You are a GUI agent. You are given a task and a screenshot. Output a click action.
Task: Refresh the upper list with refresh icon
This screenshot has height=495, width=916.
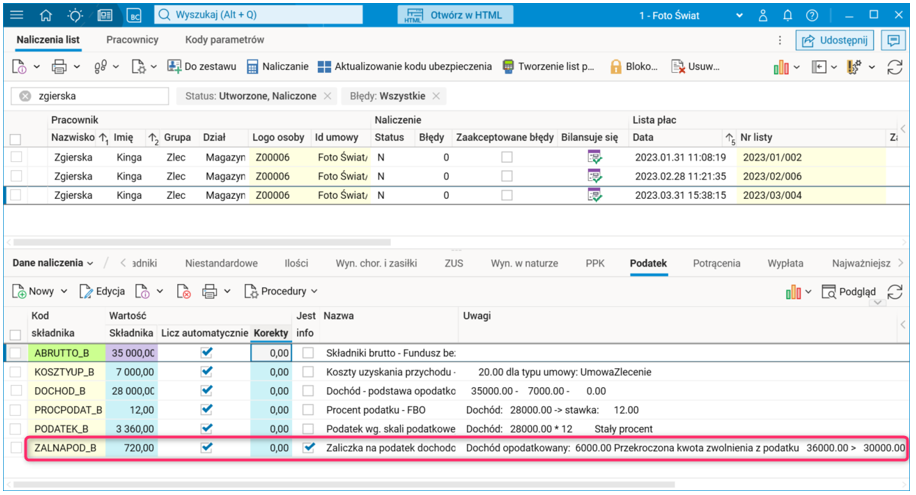click(895, 67)
